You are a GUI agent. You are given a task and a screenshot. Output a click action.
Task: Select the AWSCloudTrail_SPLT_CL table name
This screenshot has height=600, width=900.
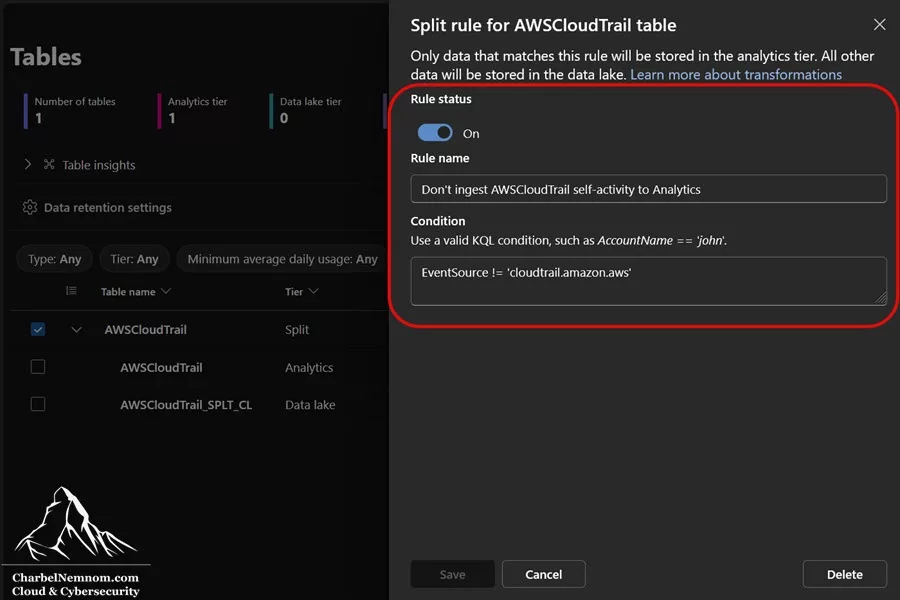[x=186, y=405]
